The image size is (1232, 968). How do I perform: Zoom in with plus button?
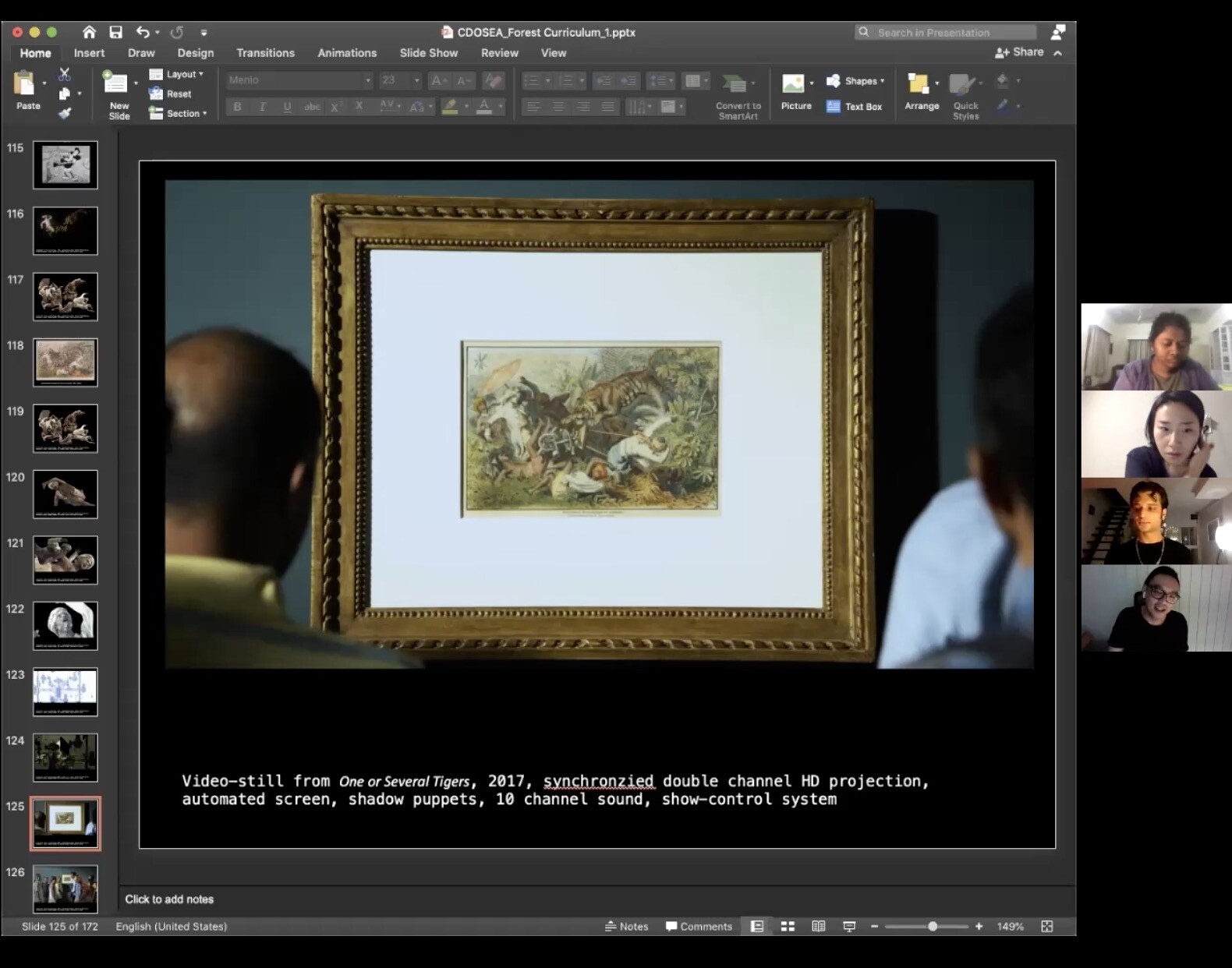[979, 926]
